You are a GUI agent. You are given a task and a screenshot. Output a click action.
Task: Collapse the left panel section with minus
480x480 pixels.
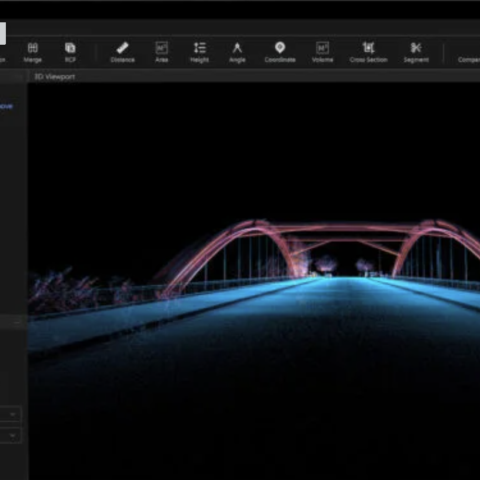click(17, 322)
